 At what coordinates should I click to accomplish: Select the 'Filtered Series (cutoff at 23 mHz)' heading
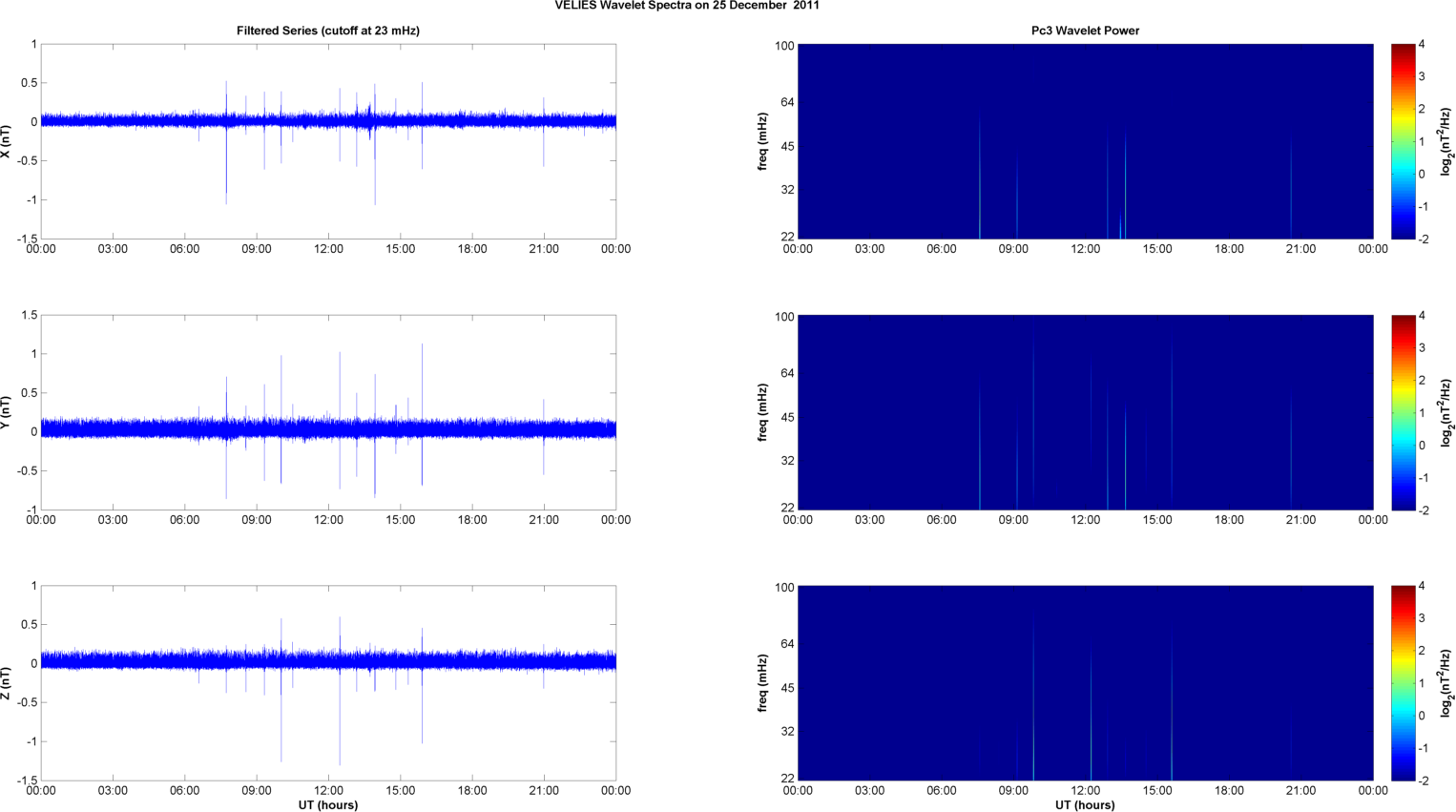(328, 31)
